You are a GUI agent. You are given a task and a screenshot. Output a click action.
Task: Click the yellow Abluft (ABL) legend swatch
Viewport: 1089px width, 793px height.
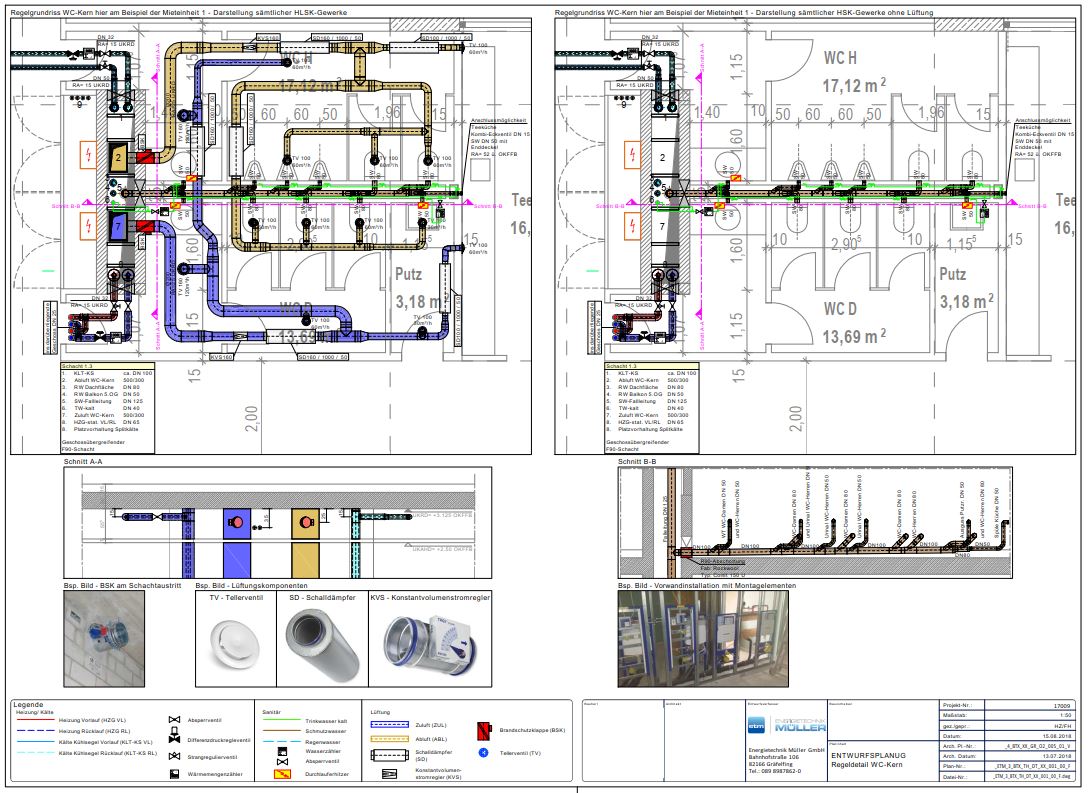tap(390, 736)
